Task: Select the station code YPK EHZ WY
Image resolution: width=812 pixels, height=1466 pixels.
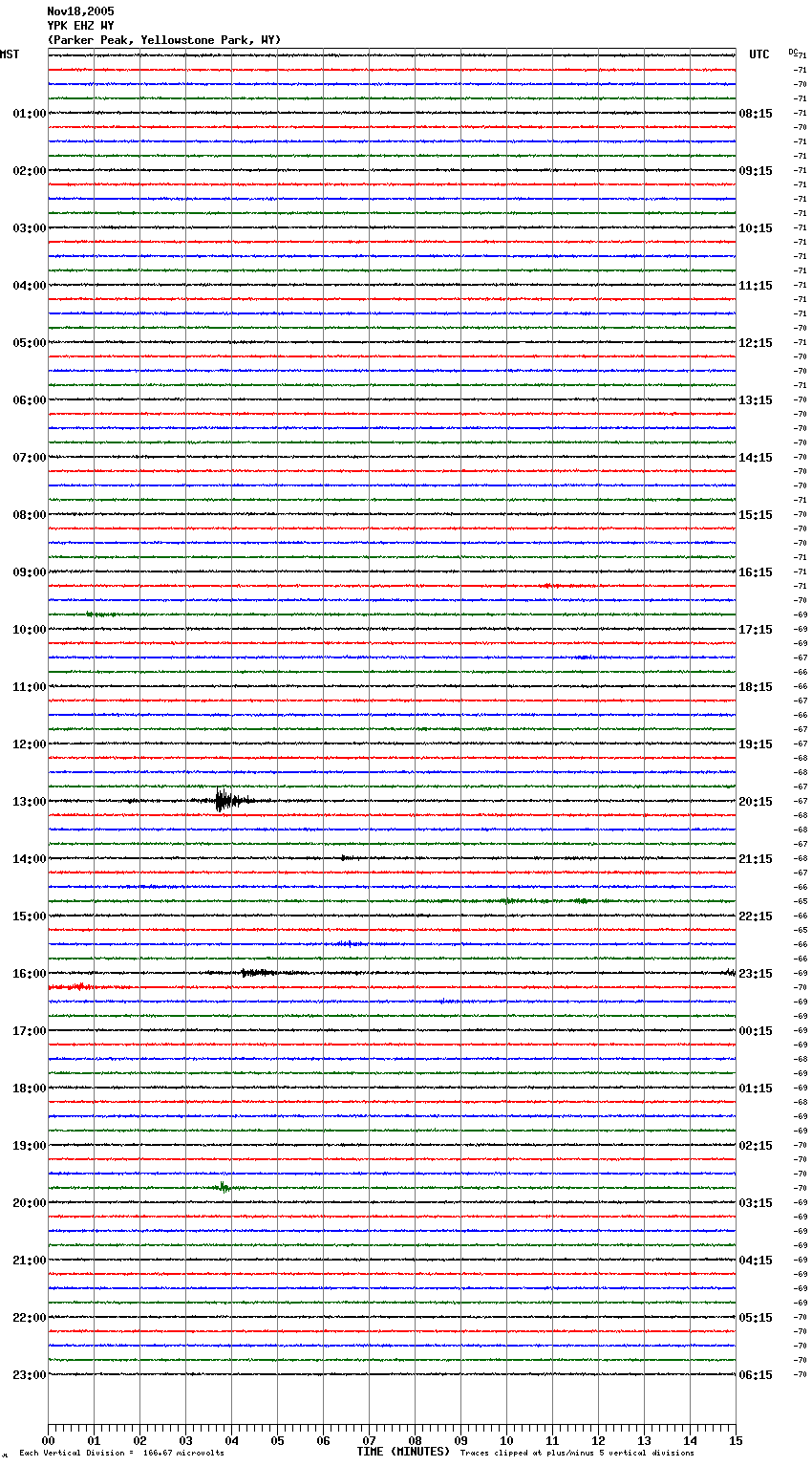Action: [80, 26]
